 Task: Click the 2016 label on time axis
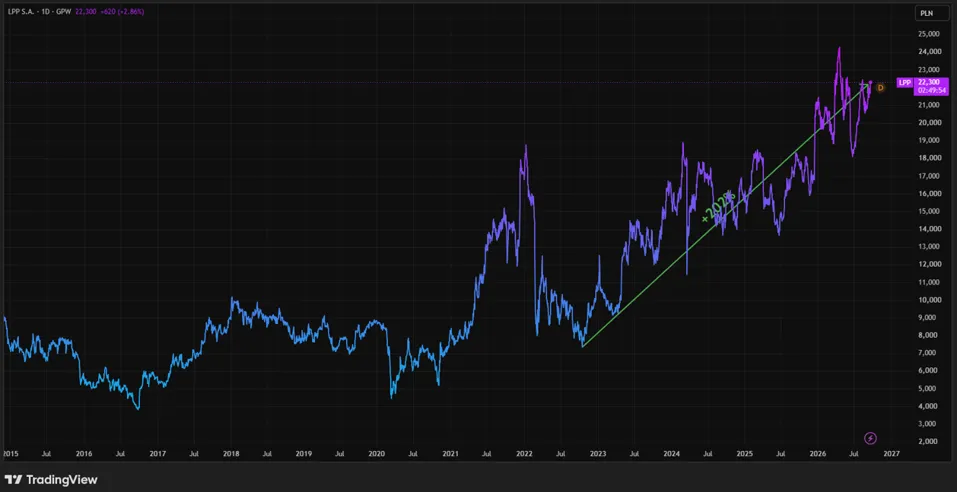(x=84, y=454)
